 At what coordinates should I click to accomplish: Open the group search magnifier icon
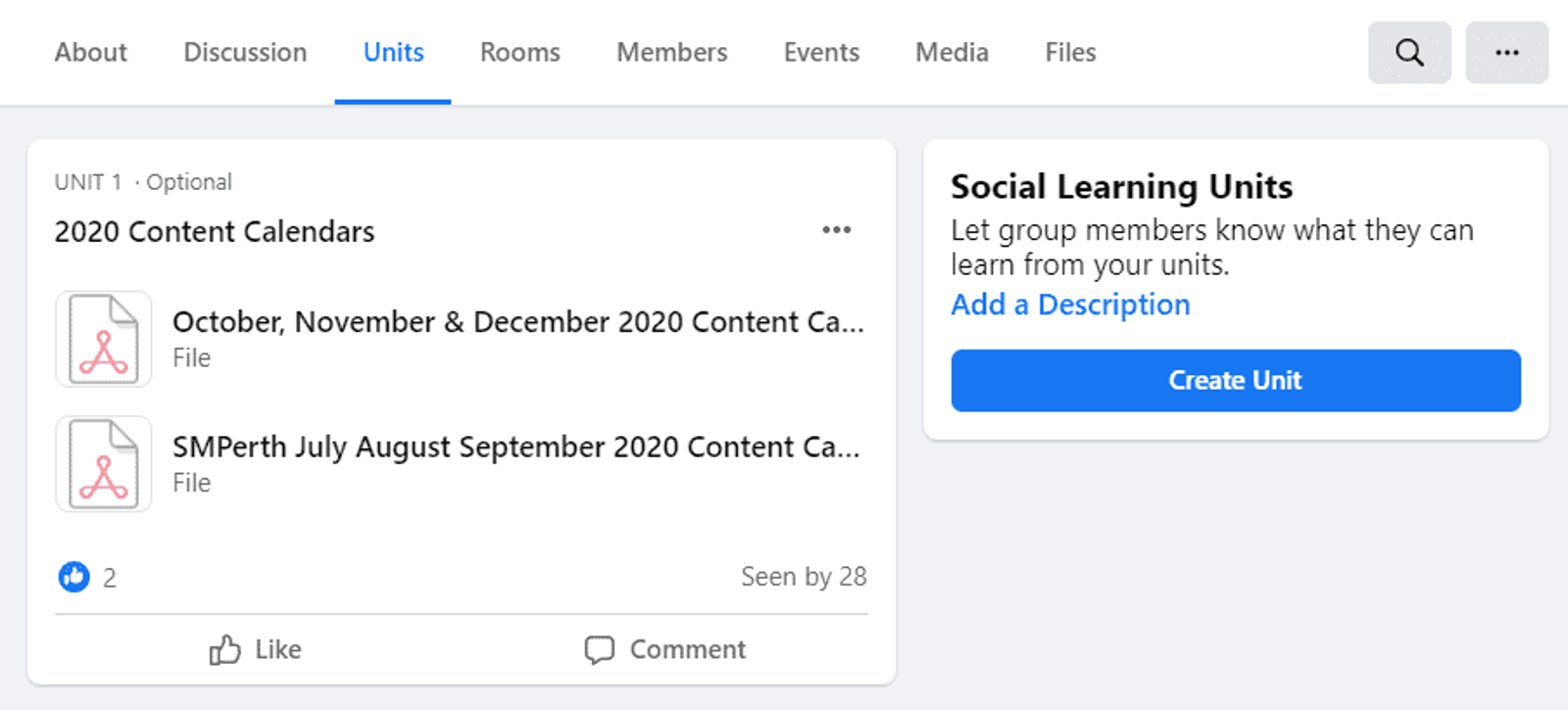click(1409, 52)
